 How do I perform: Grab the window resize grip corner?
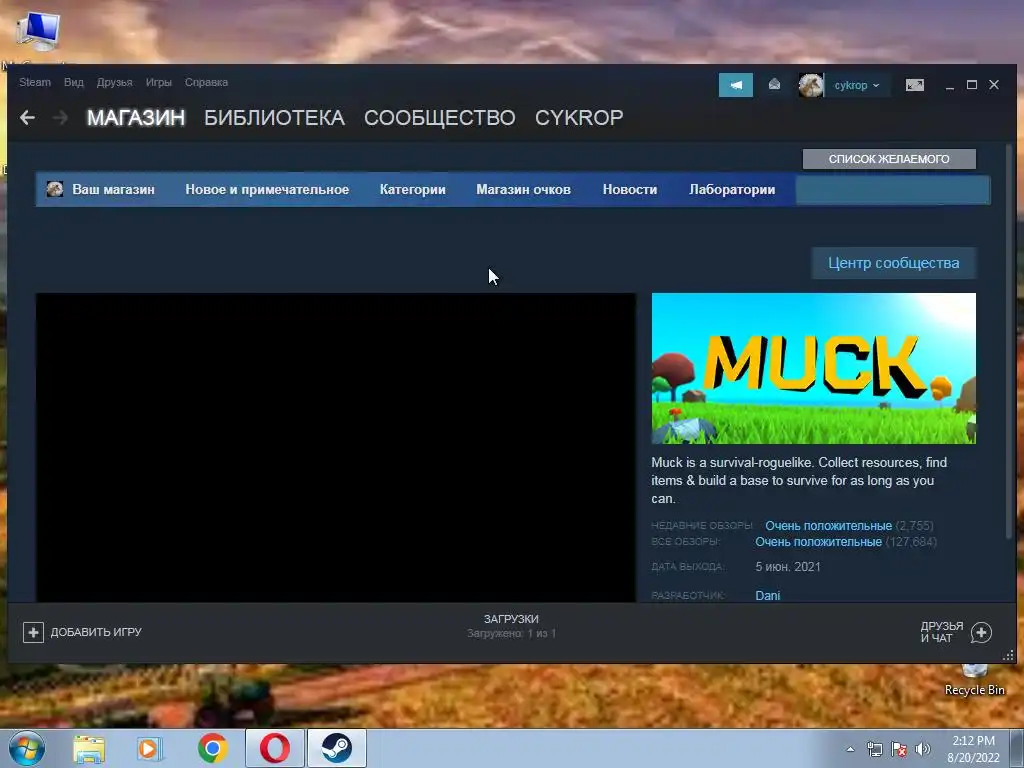1008,655
